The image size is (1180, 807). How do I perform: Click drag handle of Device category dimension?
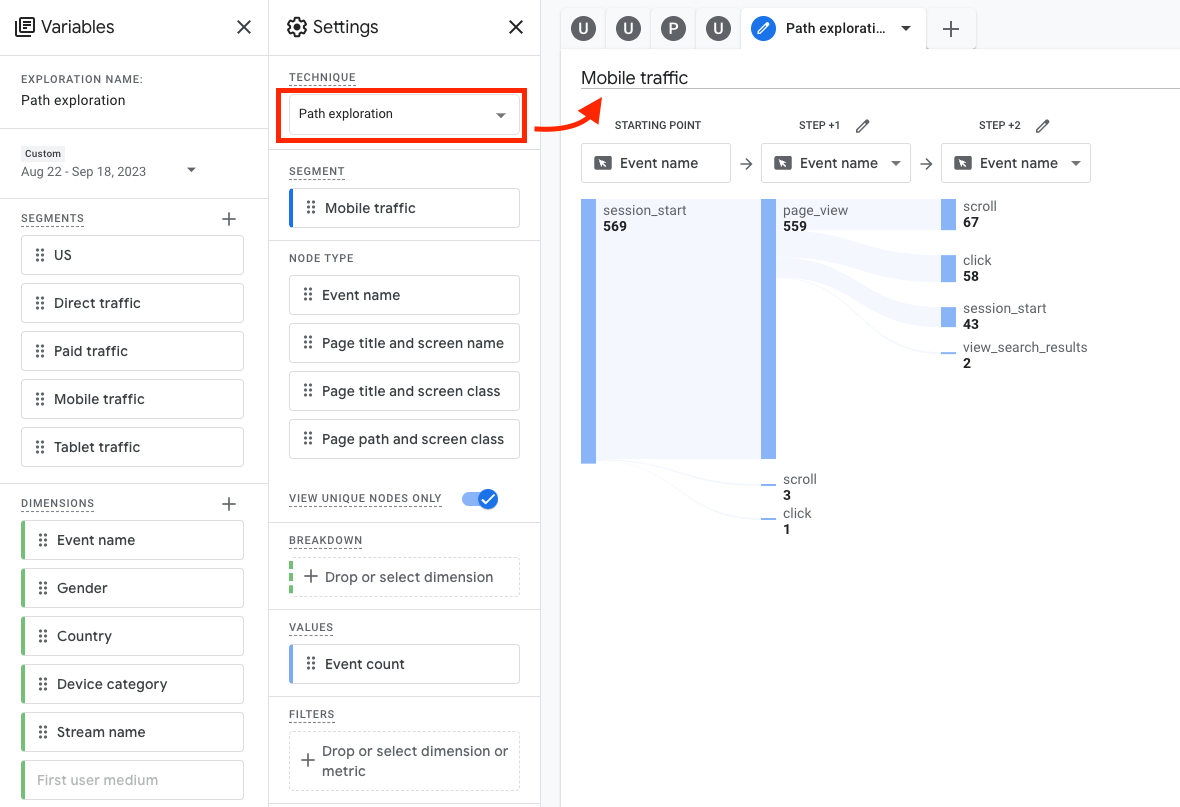pos(43,684)
